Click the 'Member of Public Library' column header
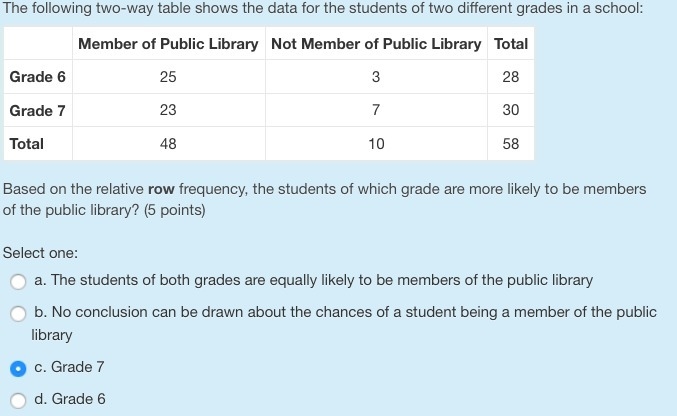The image size is (677, 416). click(168, 44)
